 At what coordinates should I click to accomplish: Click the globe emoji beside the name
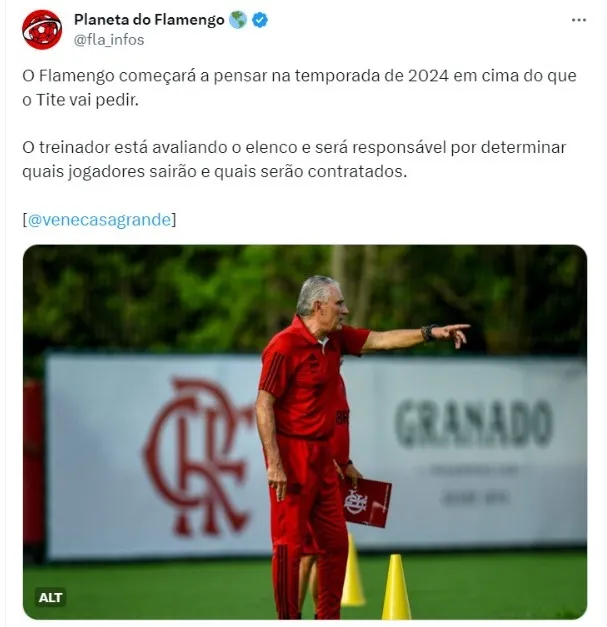coord(238,20)
